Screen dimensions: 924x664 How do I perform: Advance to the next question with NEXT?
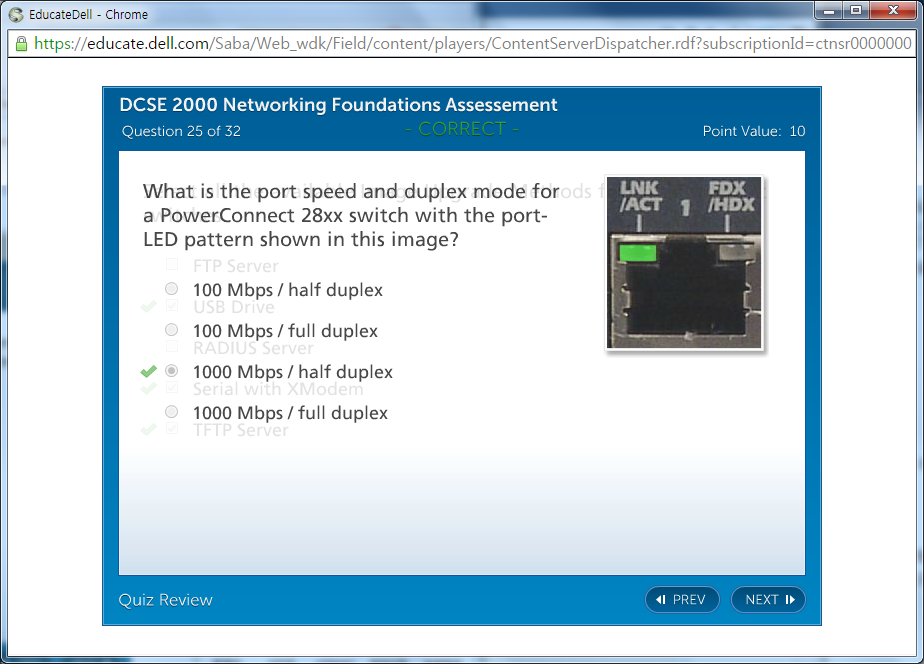[x=768, y=599]
